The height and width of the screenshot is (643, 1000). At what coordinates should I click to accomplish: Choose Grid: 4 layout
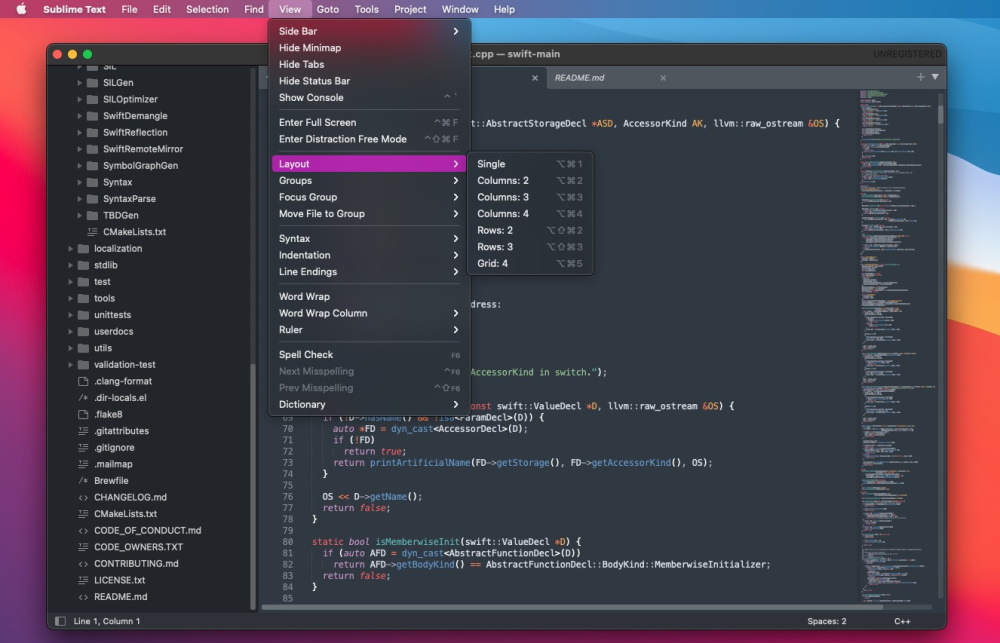pyautogui.click(x=530, y=263)
